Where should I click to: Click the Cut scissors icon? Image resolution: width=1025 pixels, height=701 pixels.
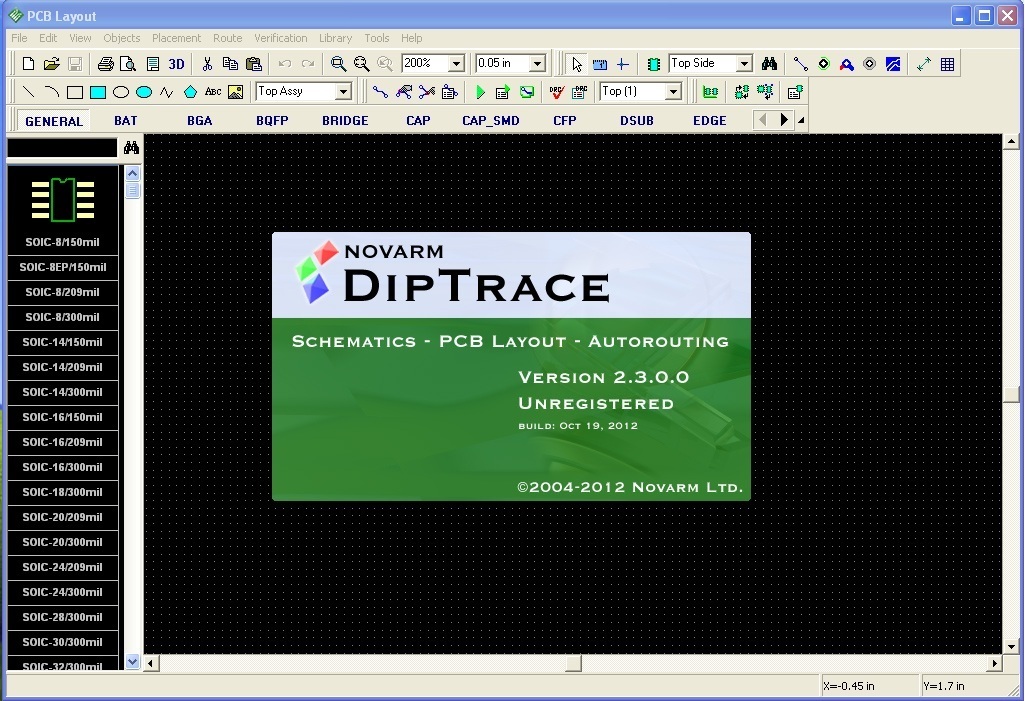click(207, 64)
